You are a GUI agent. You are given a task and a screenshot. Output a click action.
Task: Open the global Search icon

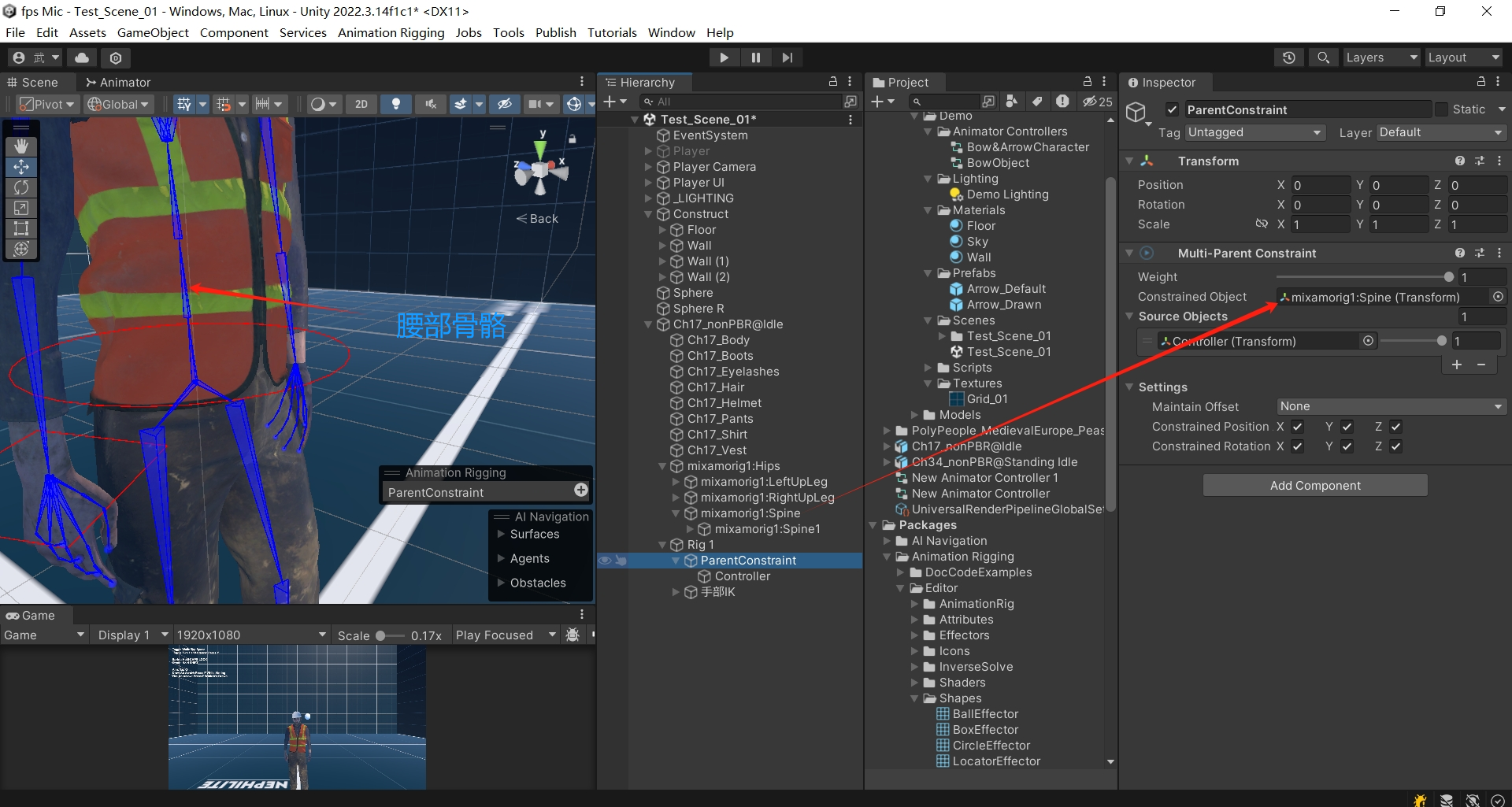[1324, 57]
